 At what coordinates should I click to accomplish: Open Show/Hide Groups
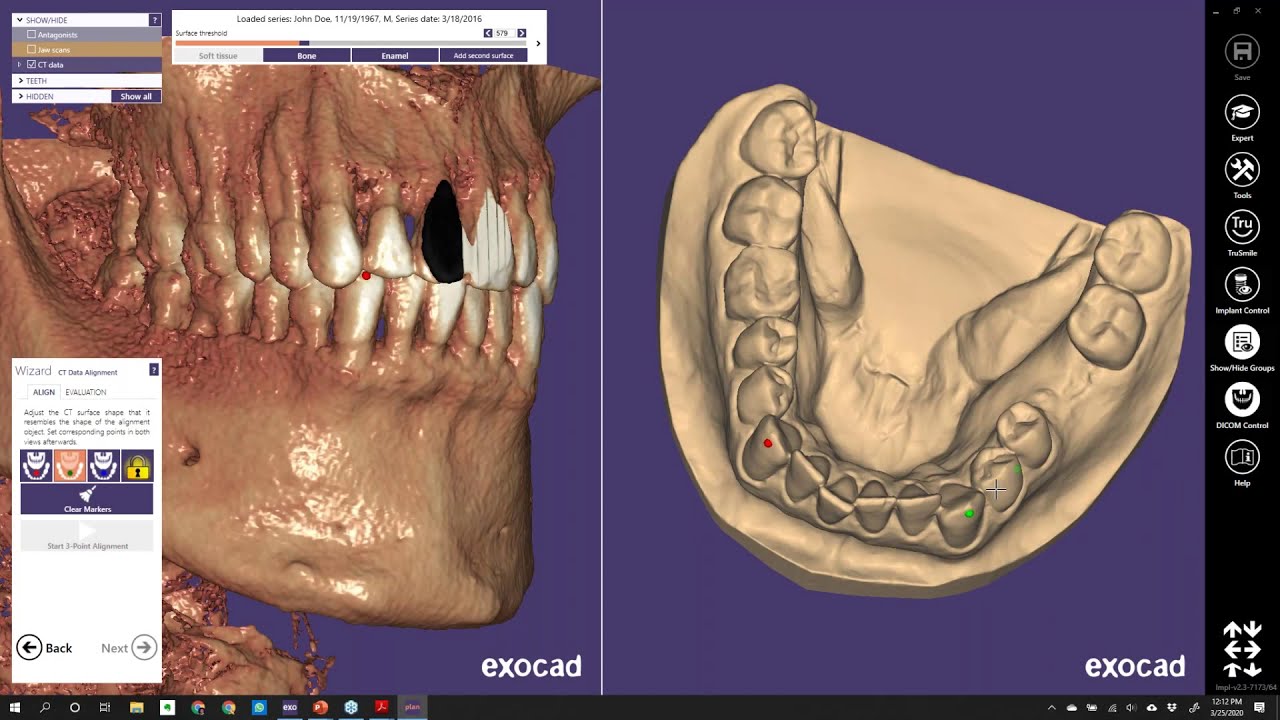(x=1242, y=342)
